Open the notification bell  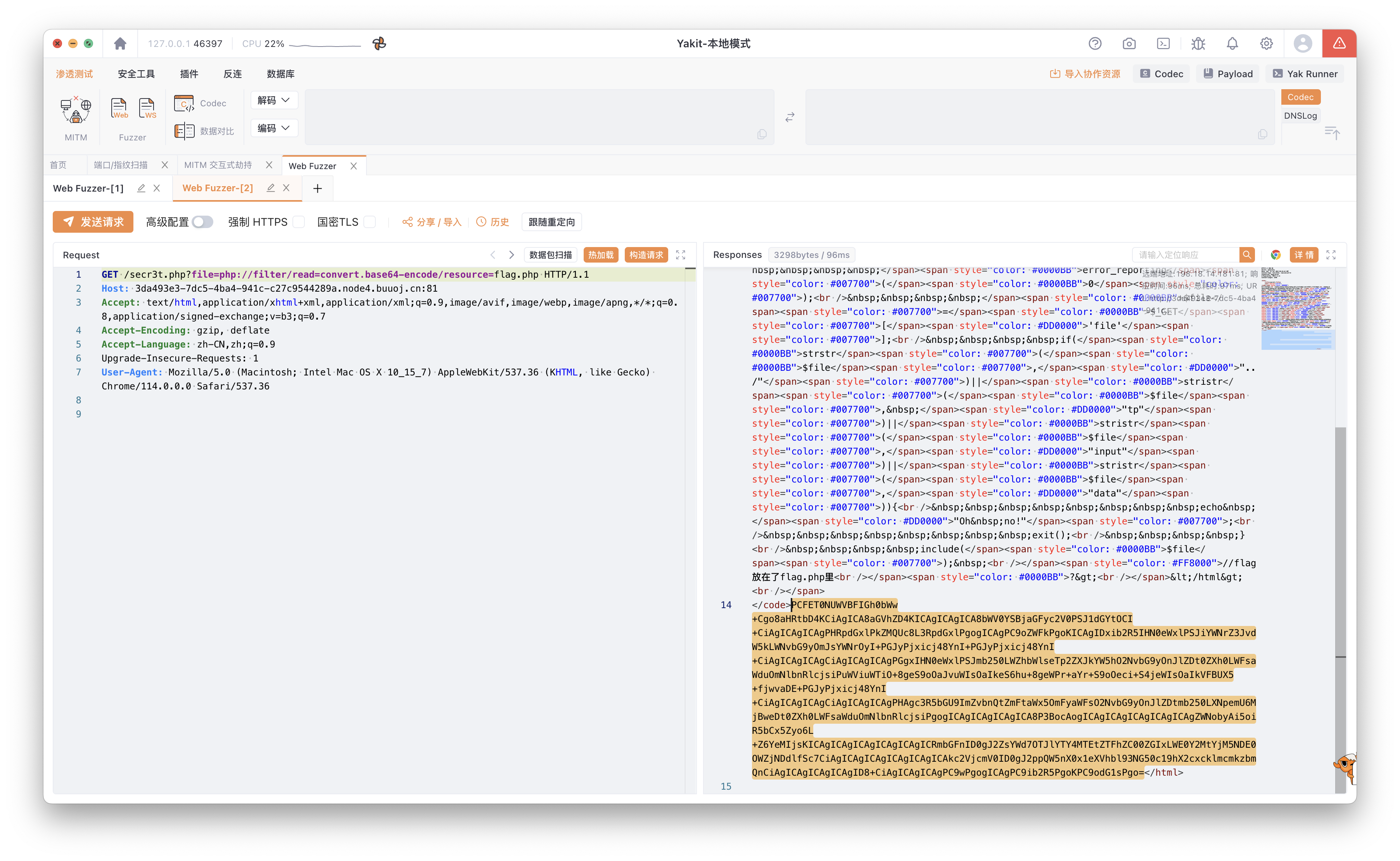1231,44
